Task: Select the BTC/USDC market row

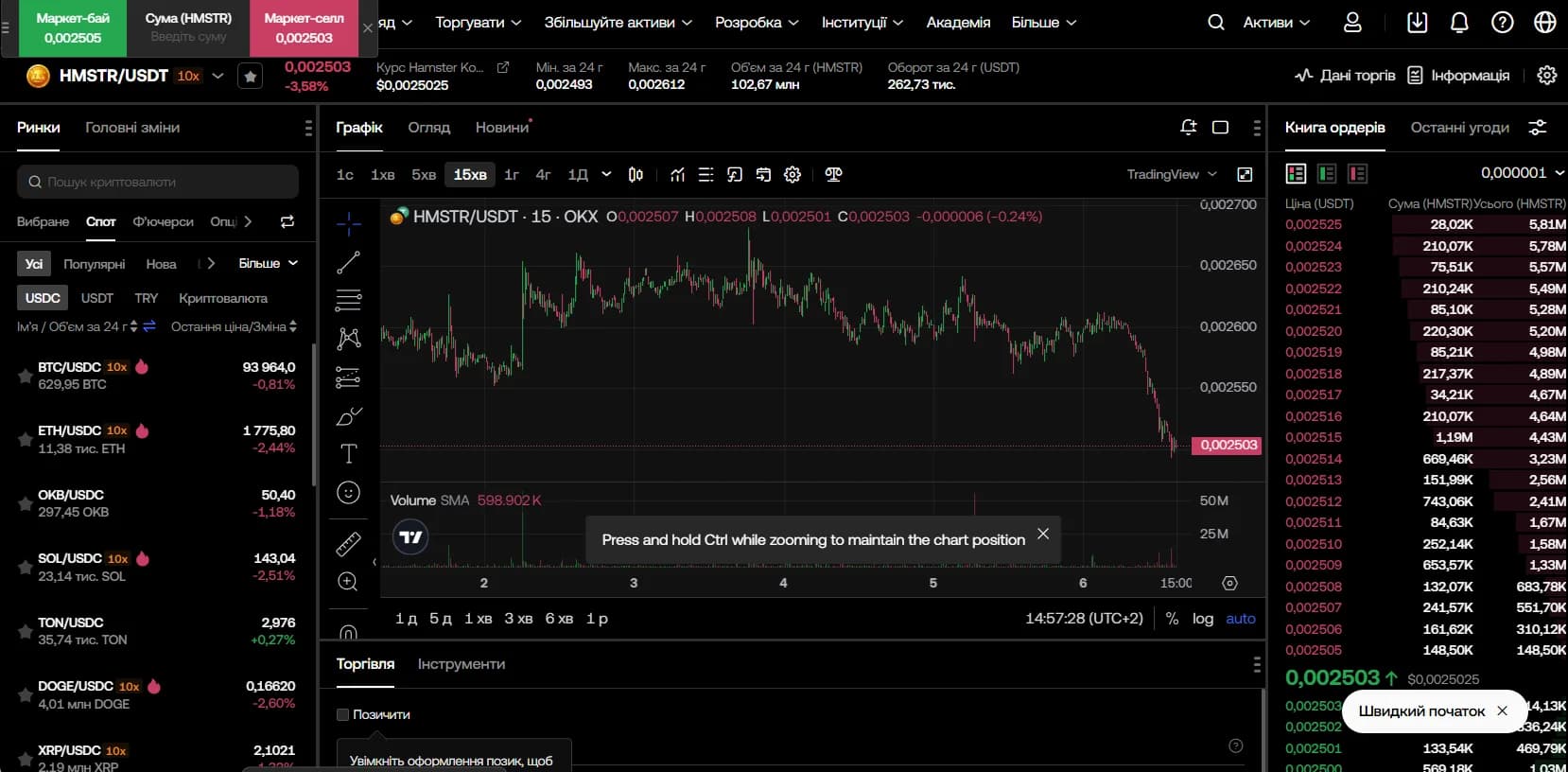Action: [x=156, y=376]
